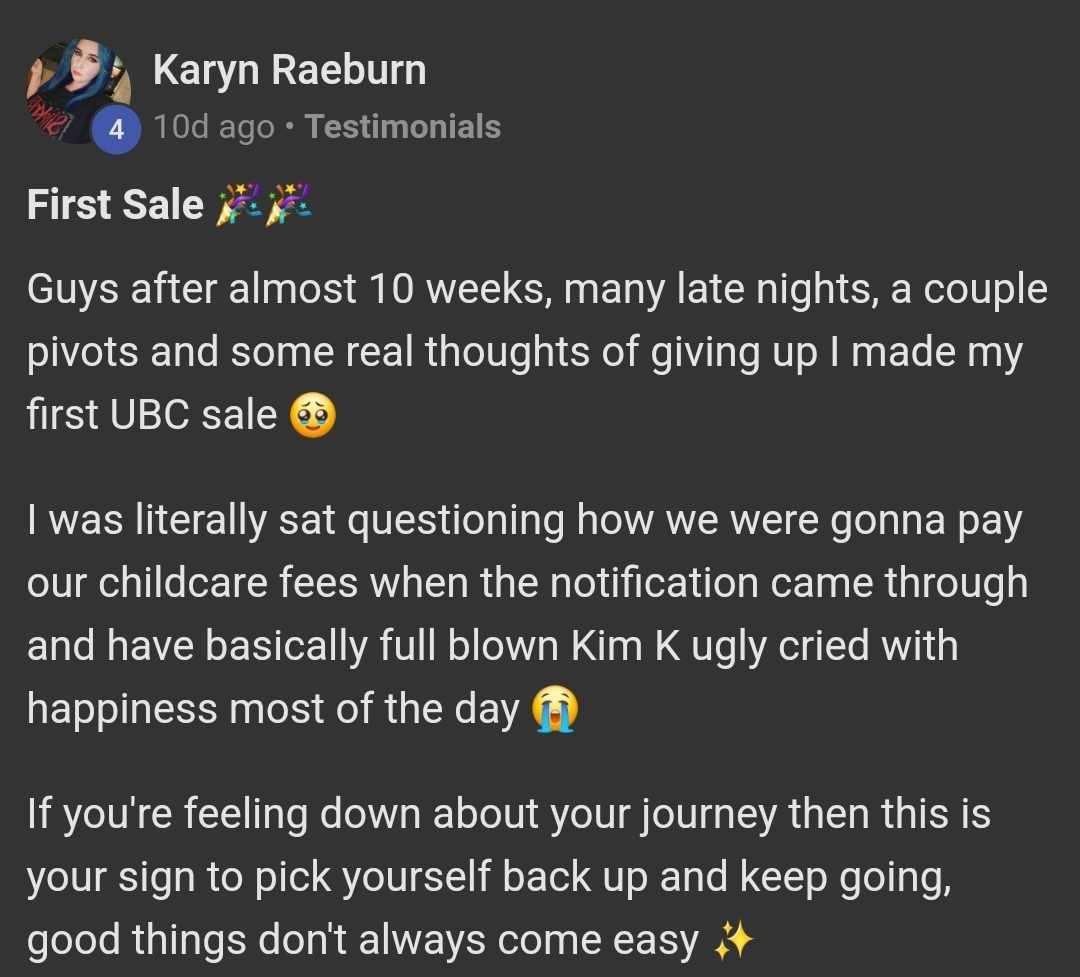Open the First Sale post title

(x=115, y=205)
